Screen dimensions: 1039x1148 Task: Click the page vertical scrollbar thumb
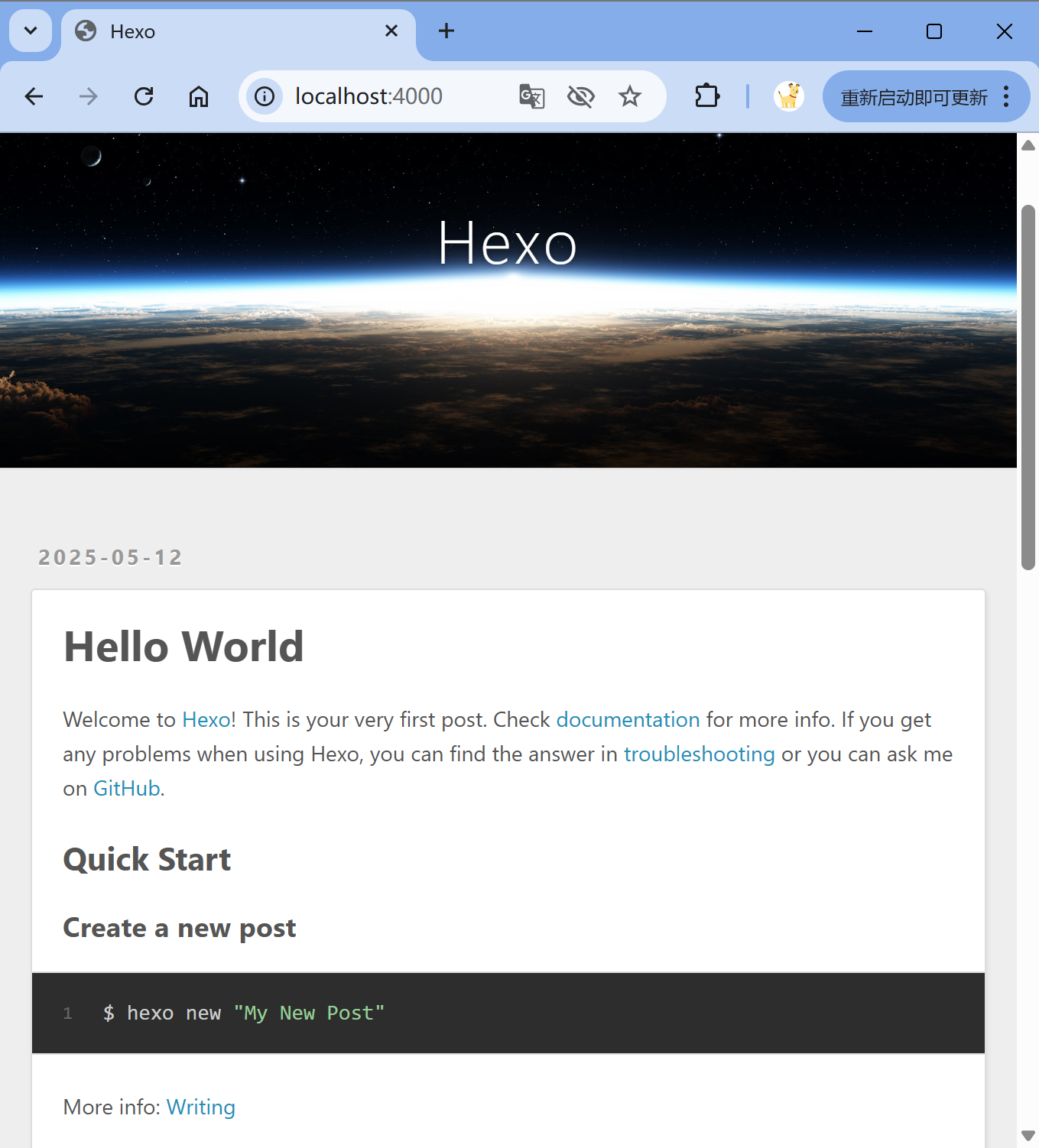[x=1028, y=386]
